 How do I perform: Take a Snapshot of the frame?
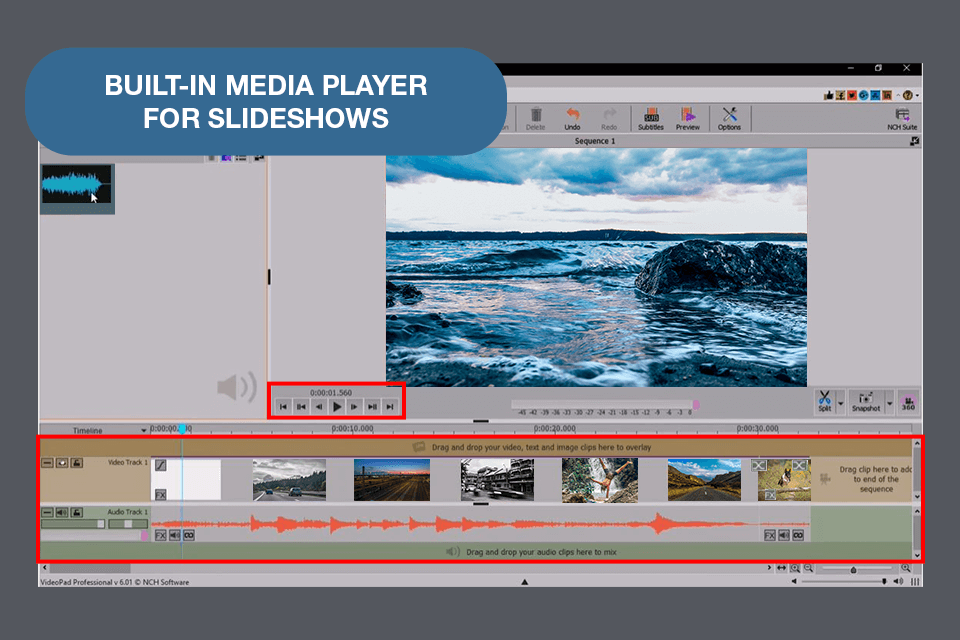866,401
